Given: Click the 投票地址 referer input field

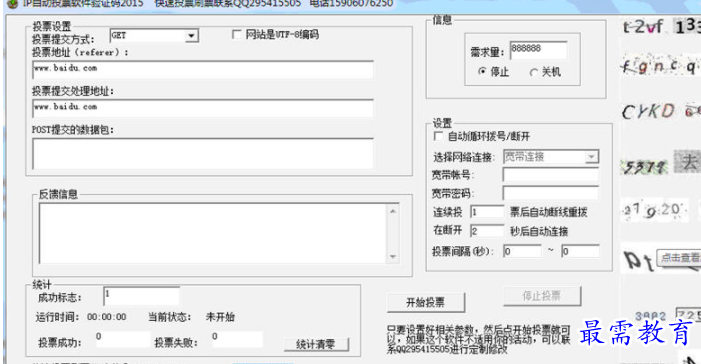Looking at the screenshot, I should pos(203,69).
